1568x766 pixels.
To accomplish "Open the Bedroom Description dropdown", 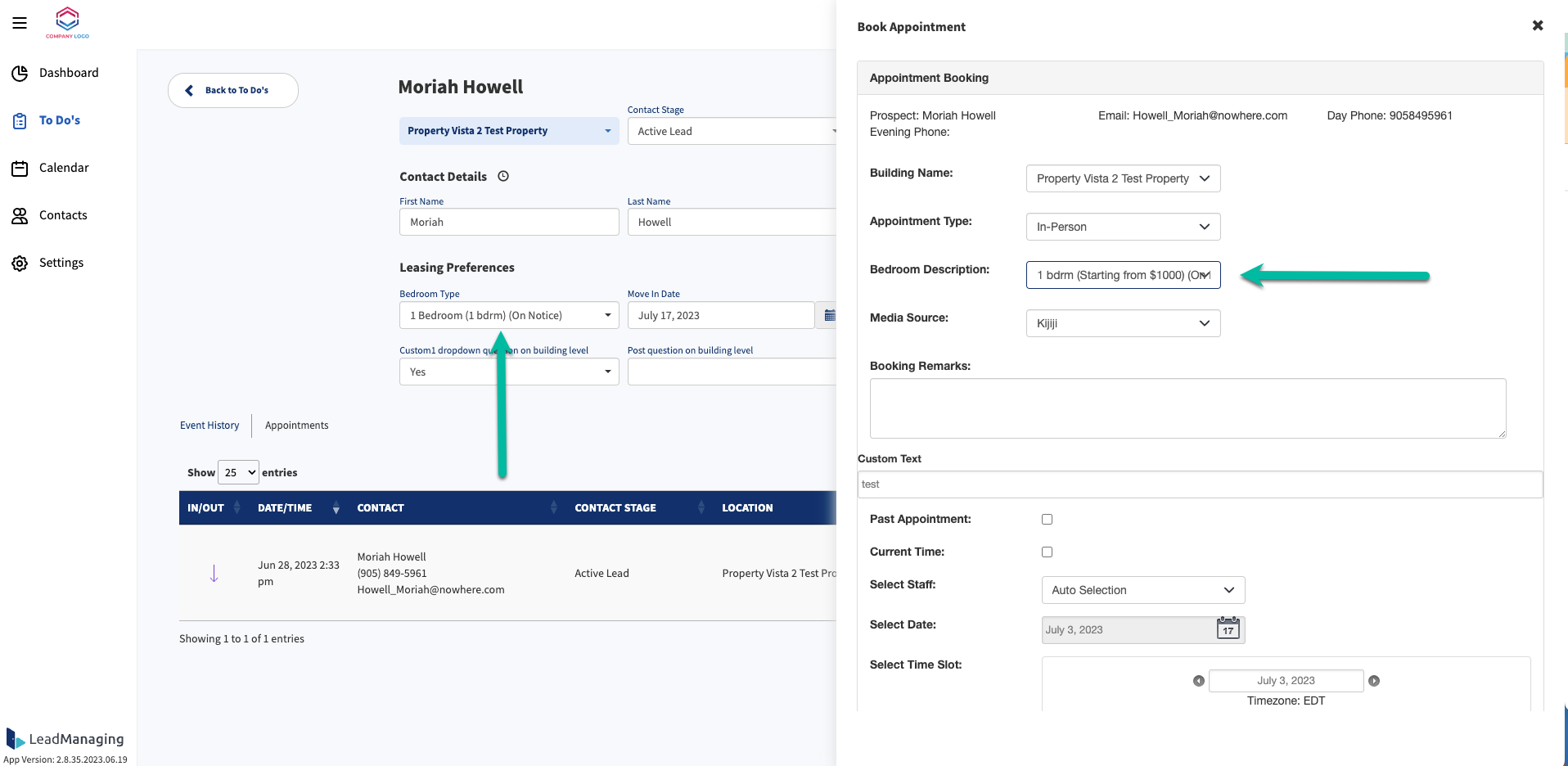I will 1123,275.
